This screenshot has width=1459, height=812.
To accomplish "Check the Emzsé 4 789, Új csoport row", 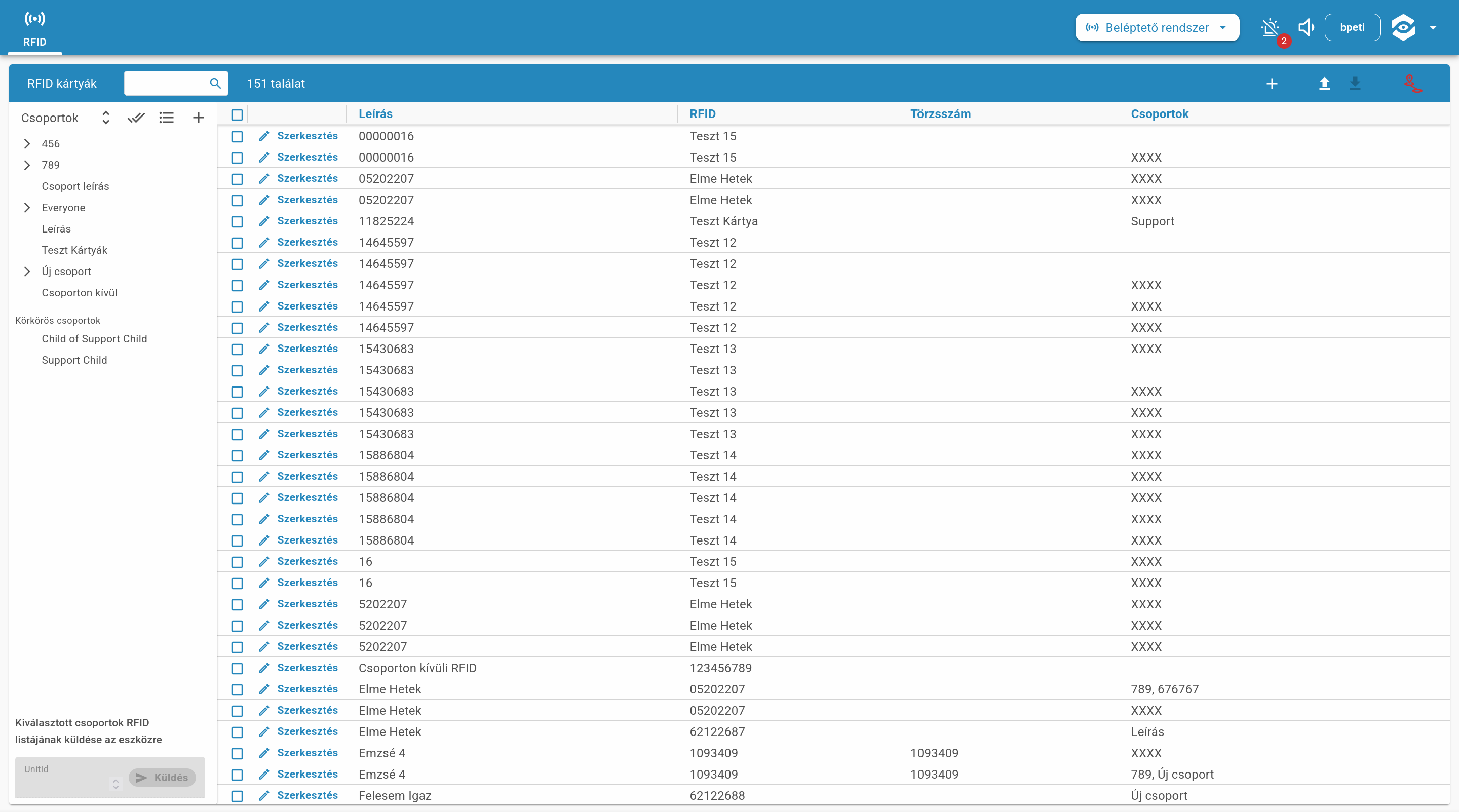I will click(237, 775).
